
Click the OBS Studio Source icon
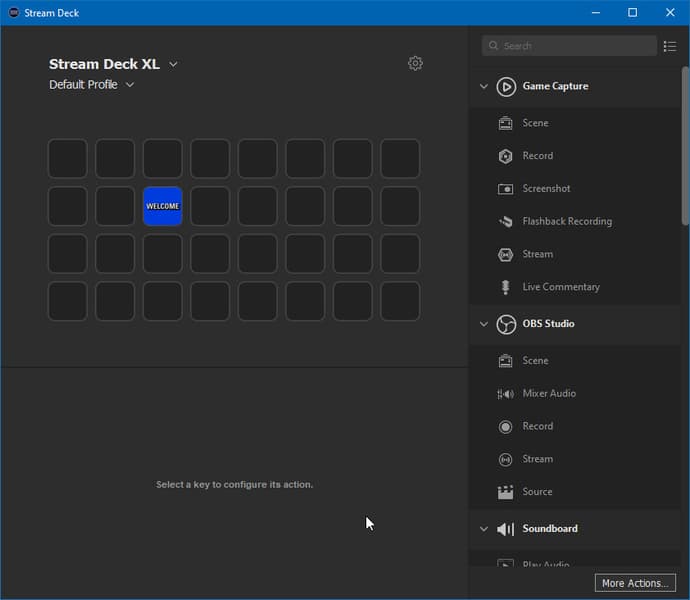point(505,492)
